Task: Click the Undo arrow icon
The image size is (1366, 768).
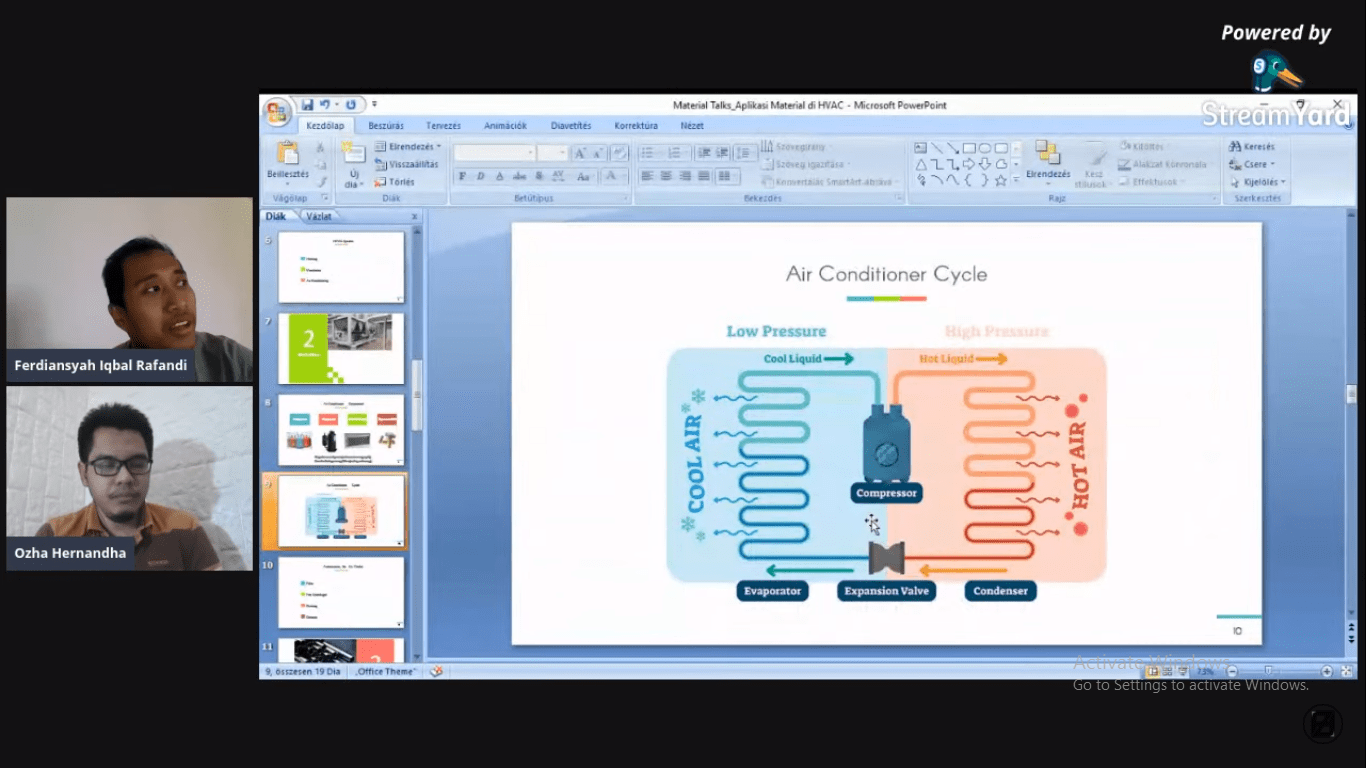Action: pos(325,105)
